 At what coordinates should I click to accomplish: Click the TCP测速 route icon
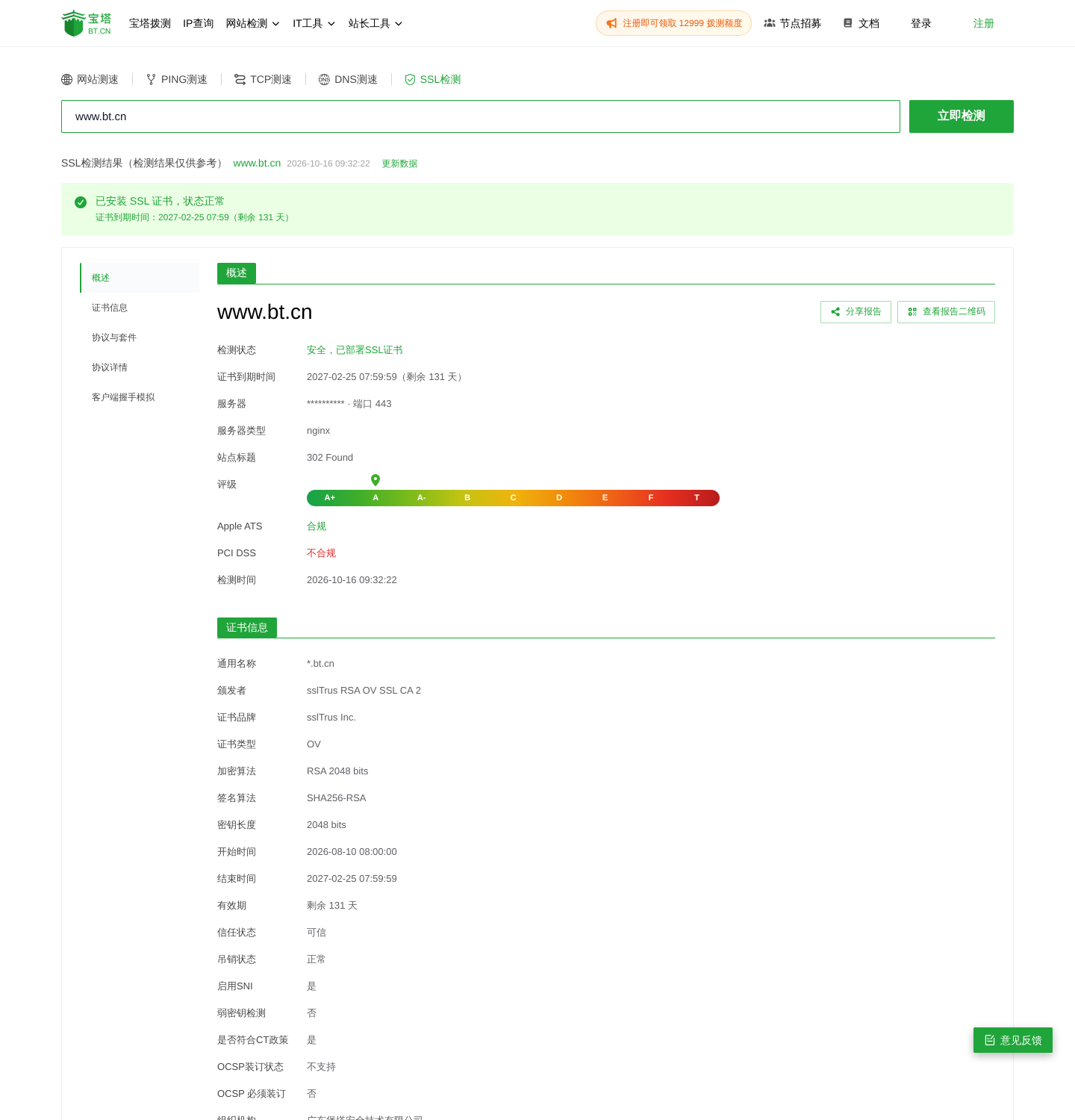(240, 80)
